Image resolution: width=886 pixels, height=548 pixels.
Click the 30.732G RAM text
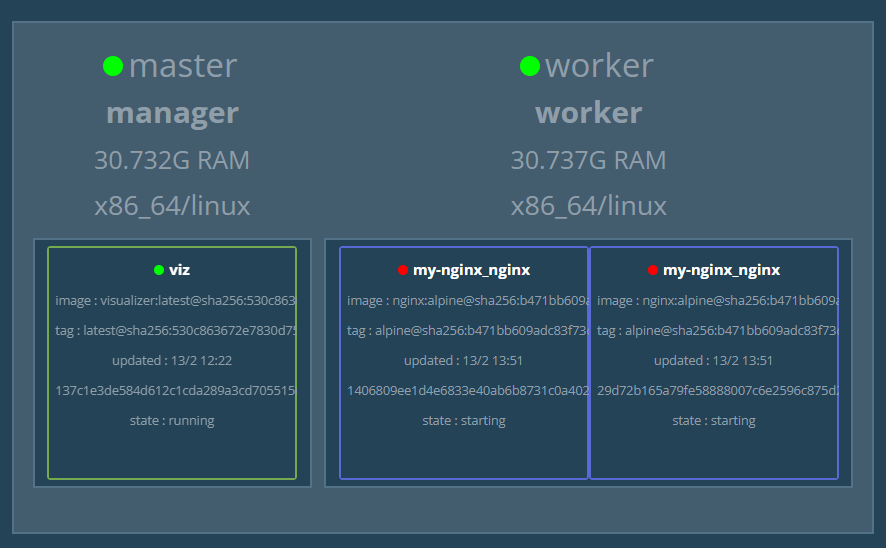point(172,160)
